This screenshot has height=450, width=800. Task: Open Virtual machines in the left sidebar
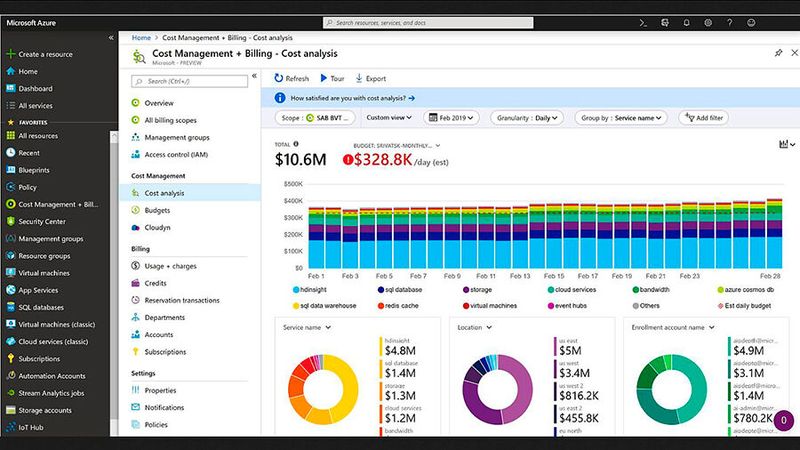tap(44, 271)
